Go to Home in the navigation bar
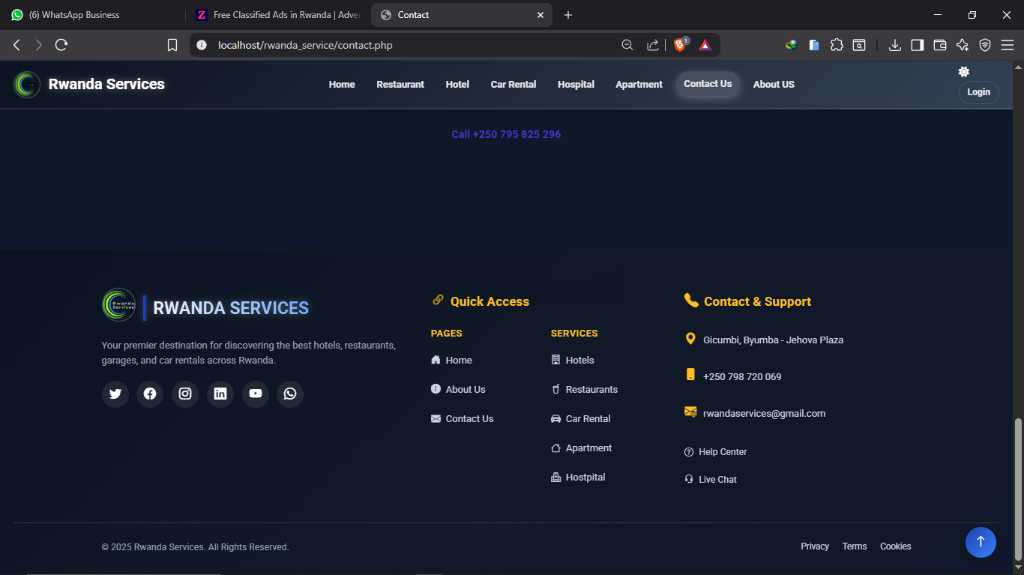The height and width of the screenshot is (575, 1024). tap(342, 84)
